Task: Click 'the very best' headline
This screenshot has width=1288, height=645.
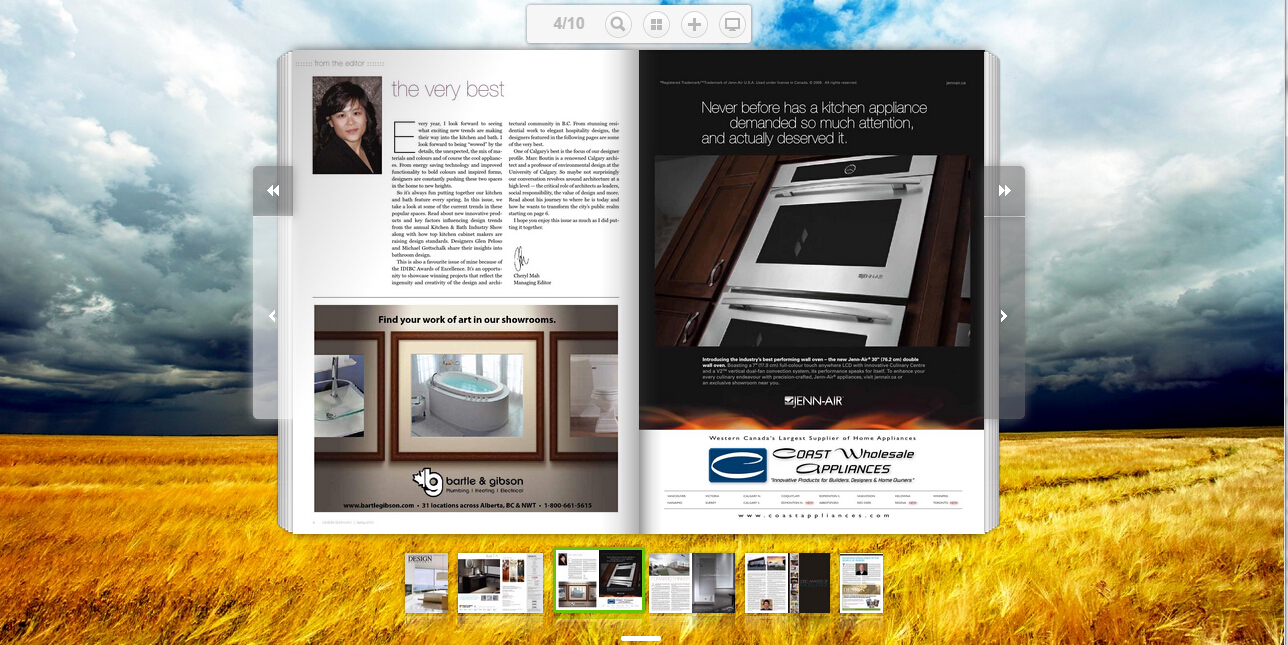Action: [x=448, y=90]
